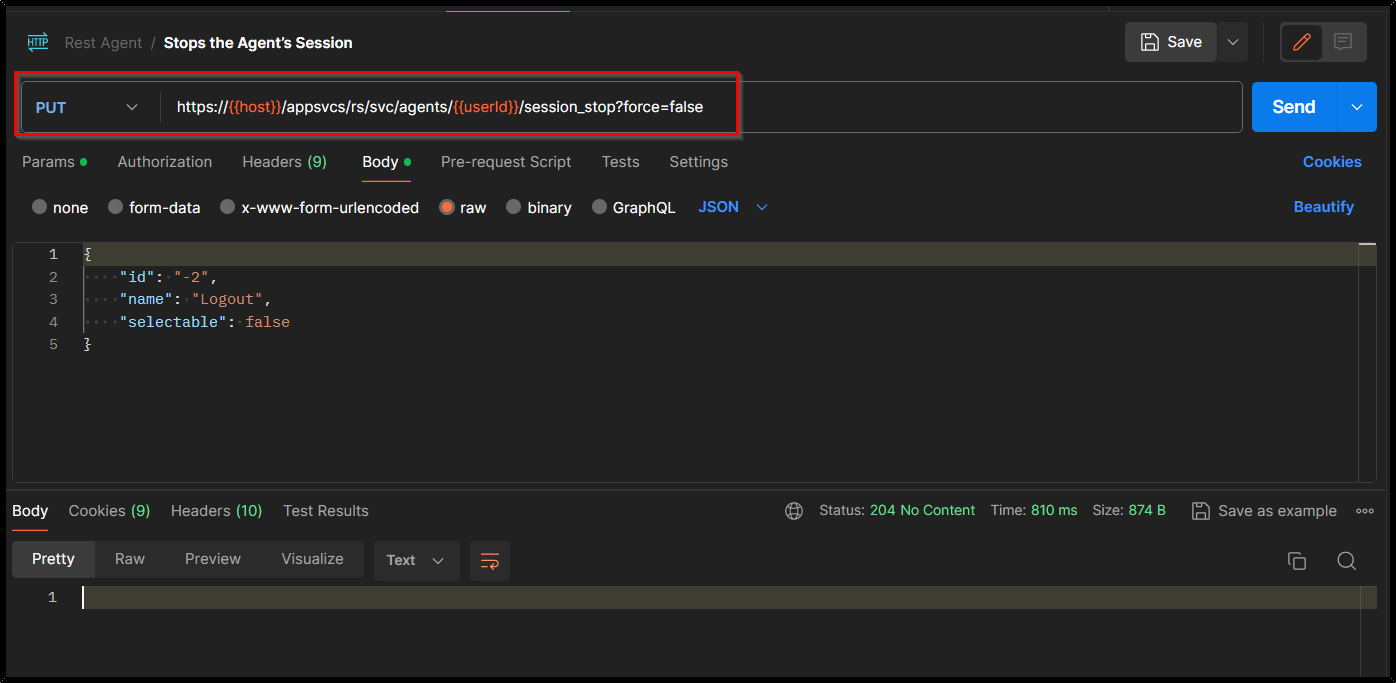Viewport: 1396px width, 683px height.
Task: Open the Settings tab
Action: point(698,162)
